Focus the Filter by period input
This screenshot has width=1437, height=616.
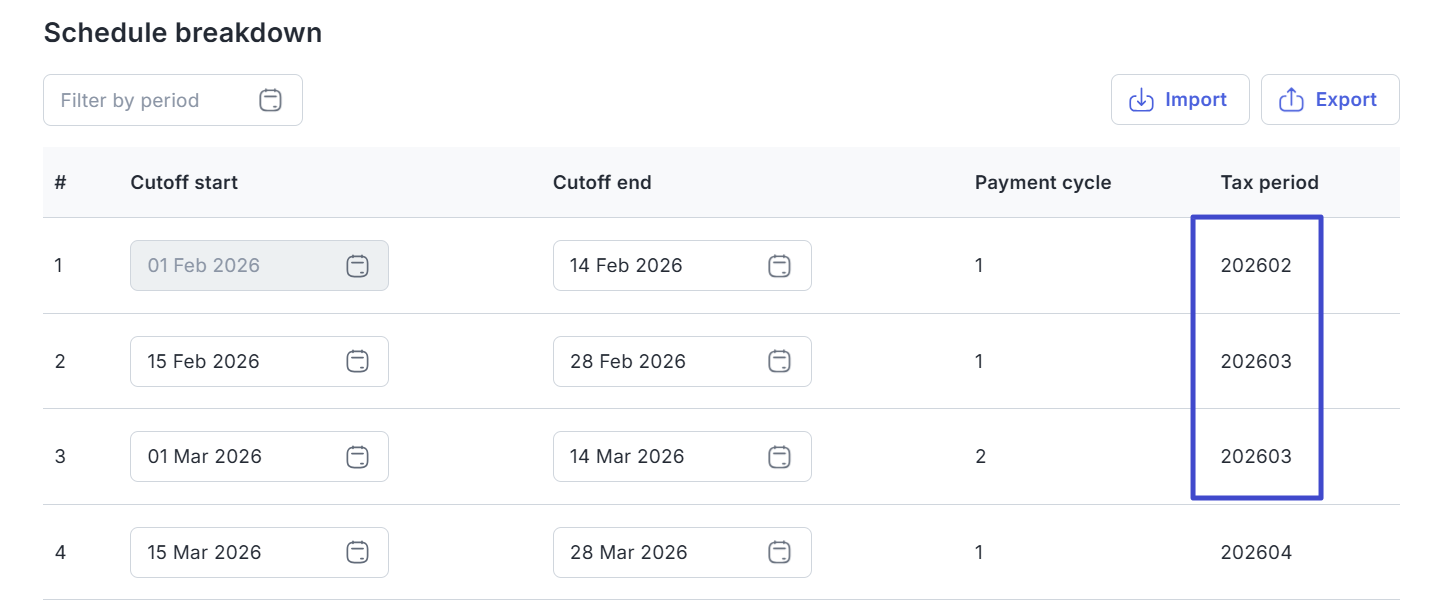[150, 100]
